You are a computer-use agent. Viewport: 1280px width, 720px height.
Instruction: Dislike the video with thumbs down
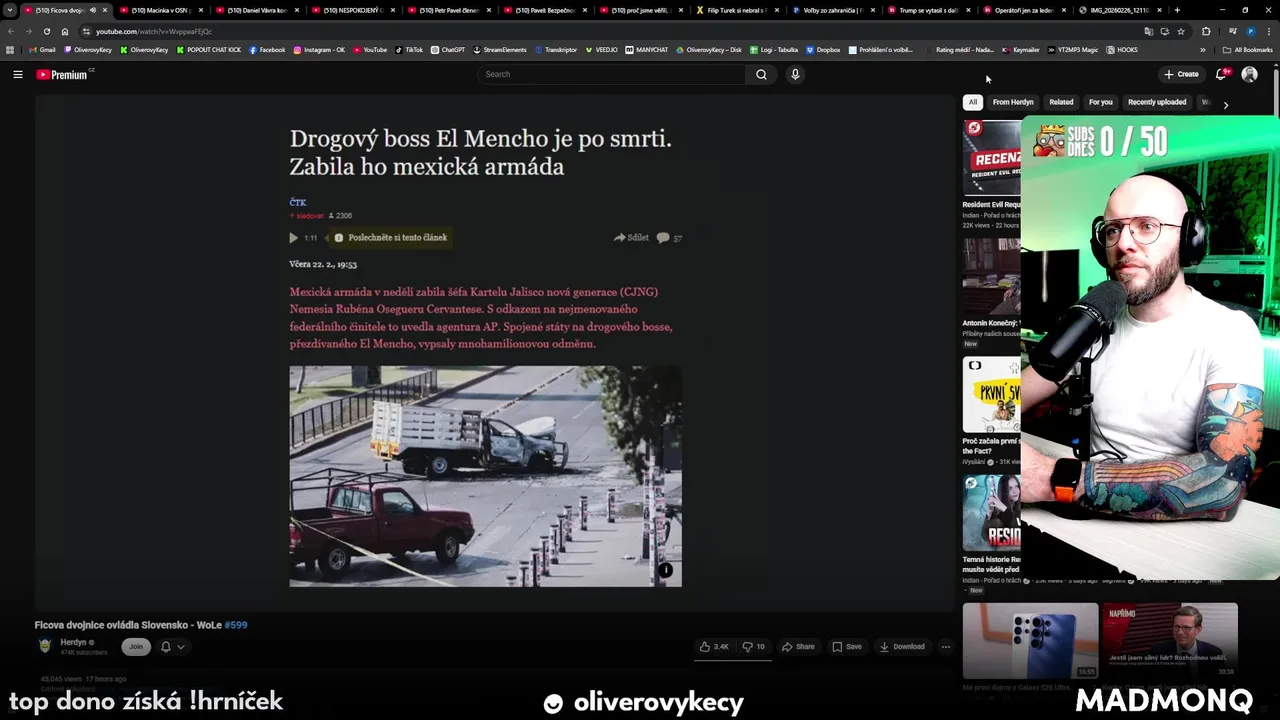coord(754,647)
